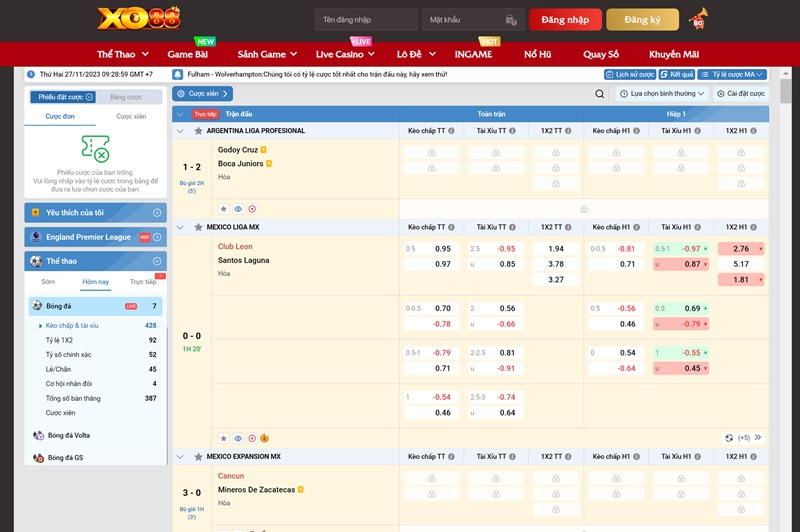The width and height of the screenshot is (800, 532).
Task: Switch to Bảng cược tab
Action: tap(126, 97)
